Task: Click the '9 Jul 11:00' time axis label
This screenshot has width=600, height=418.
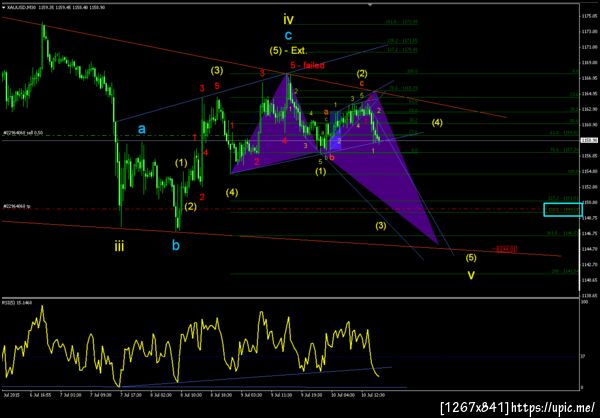Action: coord(280,393)
